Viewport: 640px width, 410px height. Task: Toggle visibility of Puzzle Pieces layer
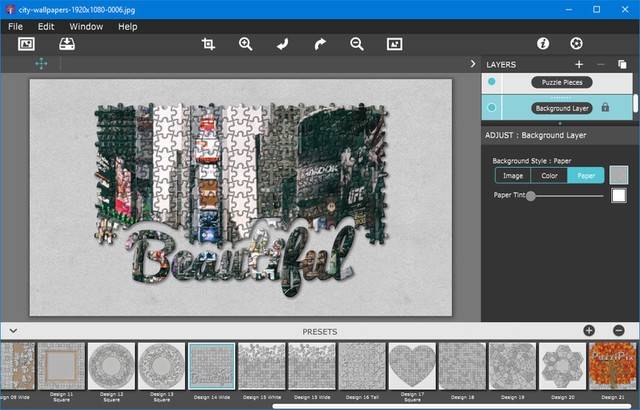pyautogui.click(x=491, y=82)
